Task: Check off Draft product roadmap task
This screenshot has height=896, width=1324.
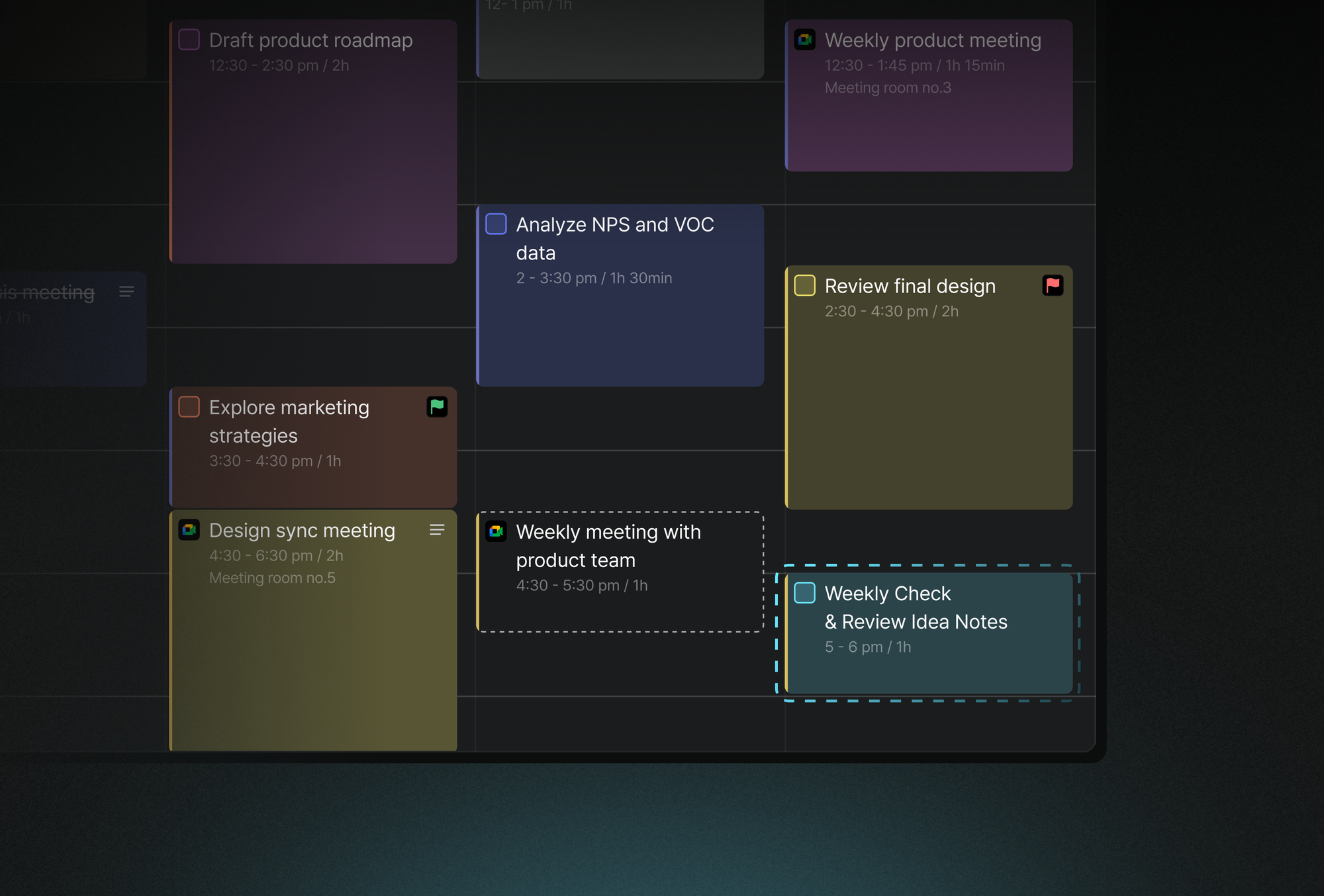Action: pyautogui.click(x=189, y=40)
